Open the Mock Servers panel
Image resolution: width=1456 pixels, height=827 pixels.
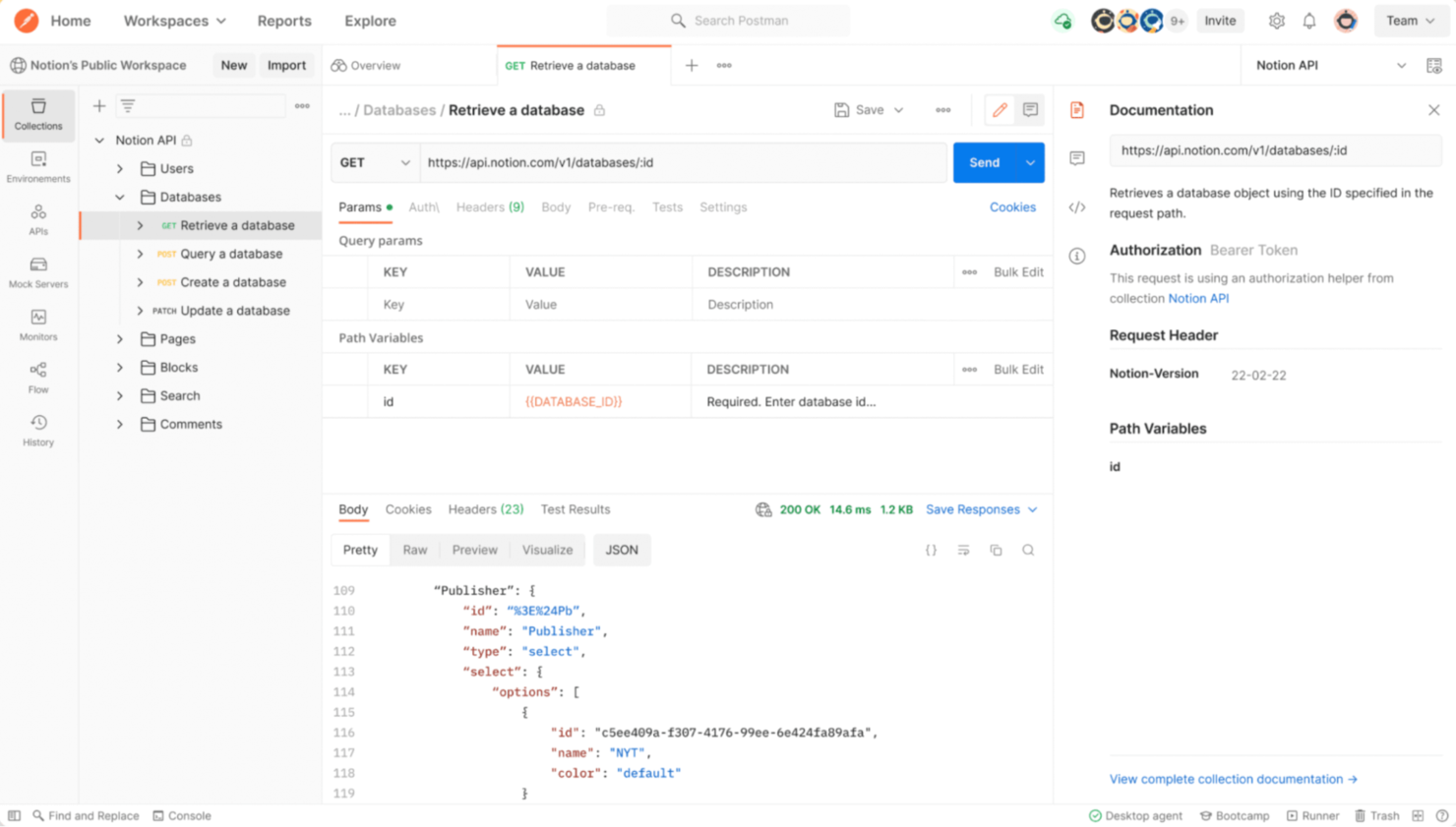point(37,273)
